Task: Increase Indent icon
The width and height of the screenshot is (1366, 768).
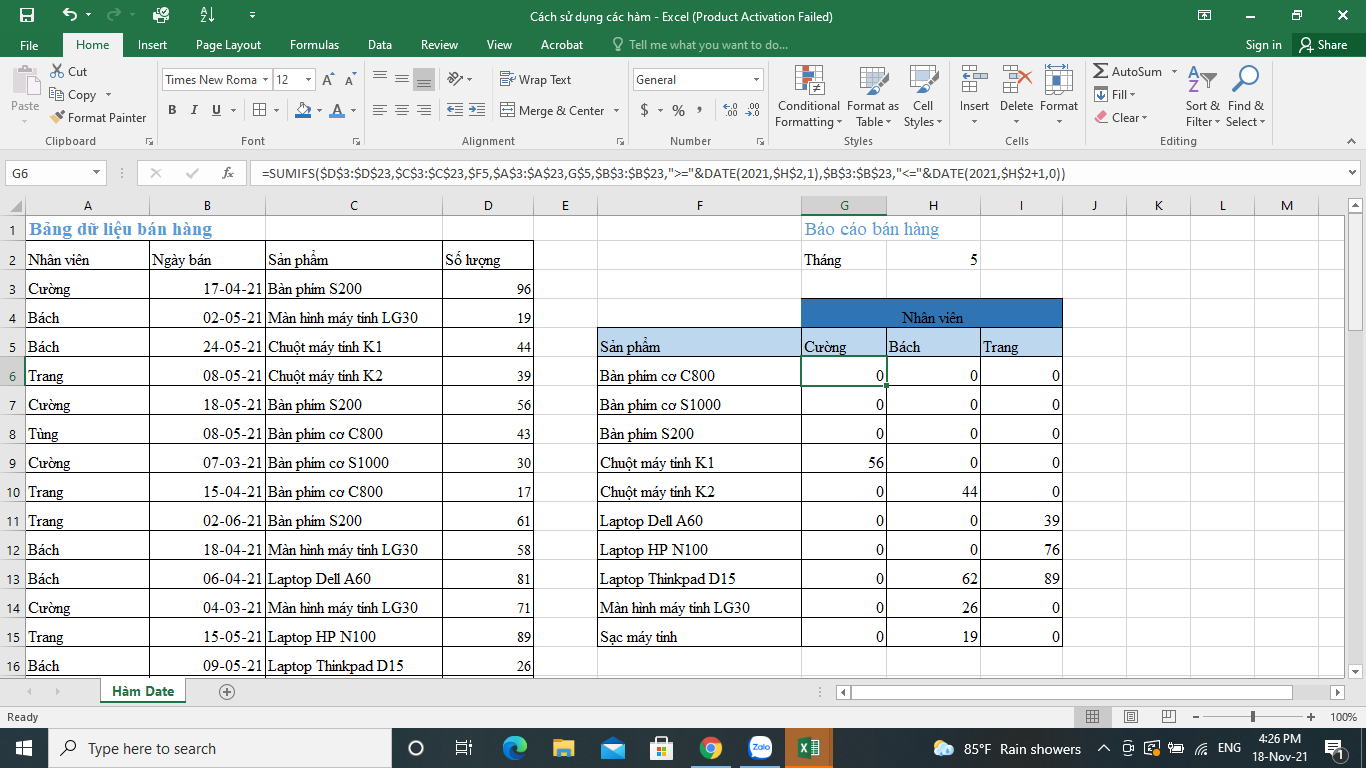Action: 476,110
